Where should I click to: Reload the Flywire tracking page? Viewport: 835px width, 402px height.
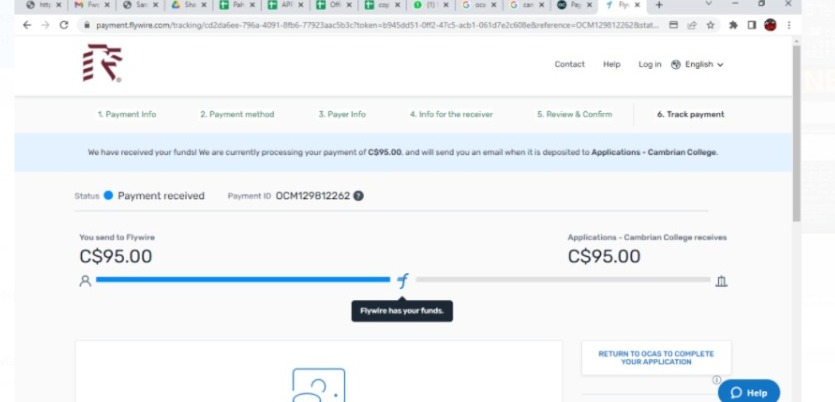tap(64, 25)
